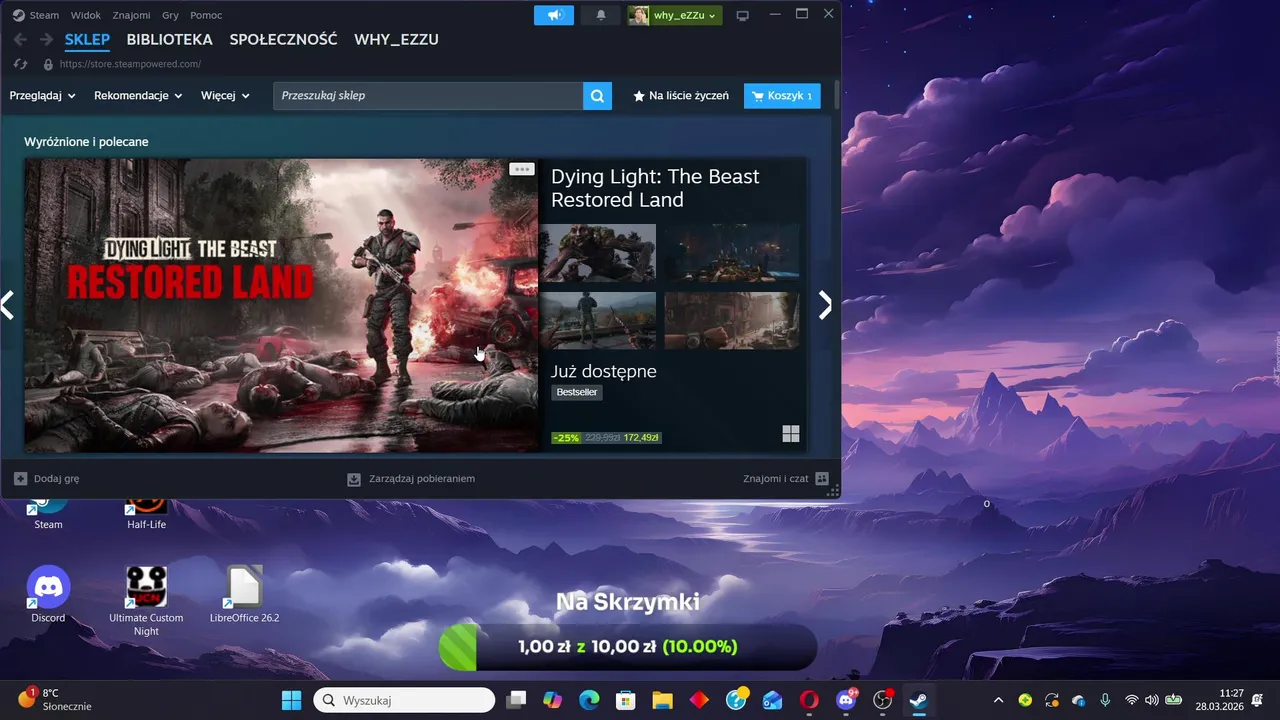The height and width of the screenshot is (720, 1280).
Task: Reload the store page
Action: tap(20, 64)
